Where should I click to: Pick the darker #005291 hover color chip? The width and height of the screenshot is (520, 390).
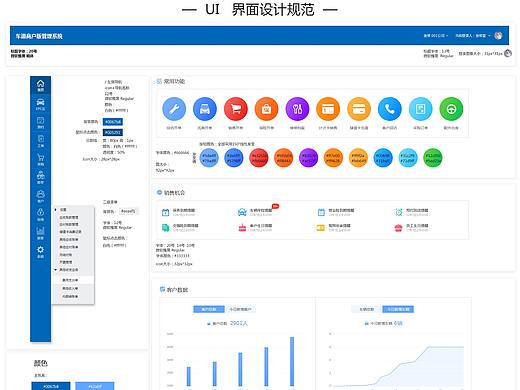(x=113, y=132)
